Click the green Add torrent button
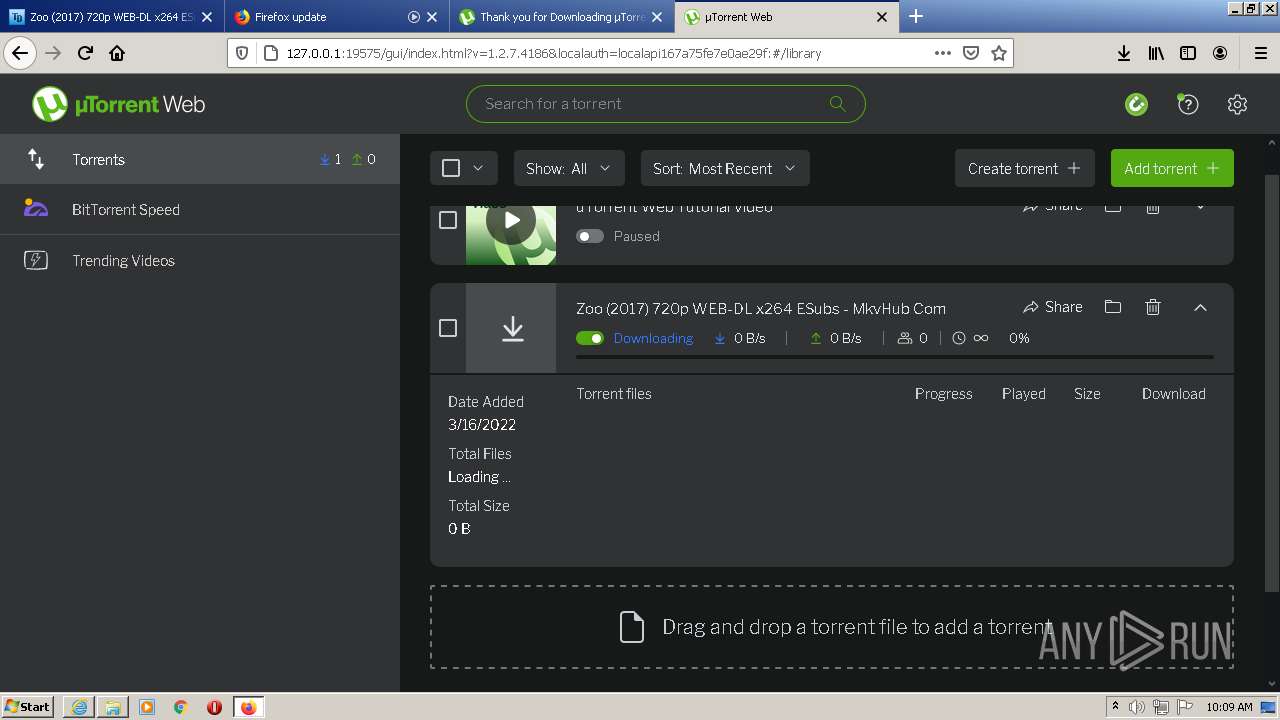Image resolution: width=1280 pixels, height=720 pixels. [1172, 168]
